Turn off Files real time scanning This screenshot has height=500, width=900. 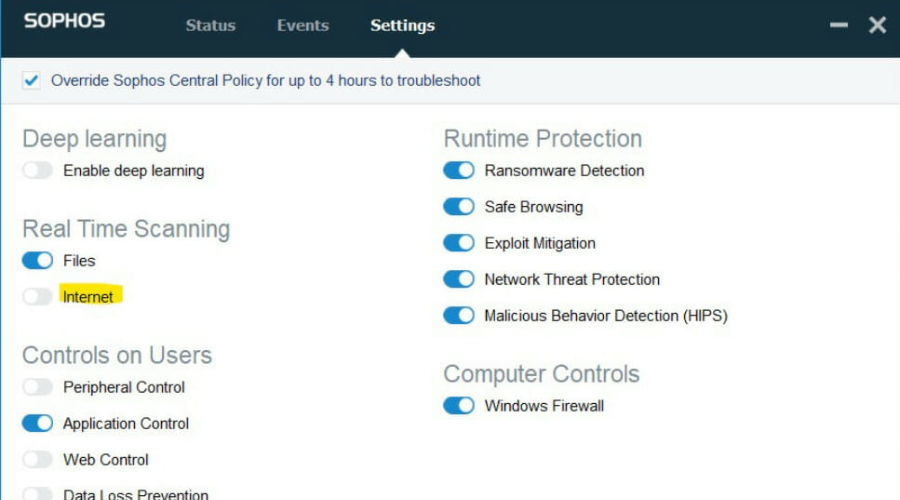tap(38, 261)
